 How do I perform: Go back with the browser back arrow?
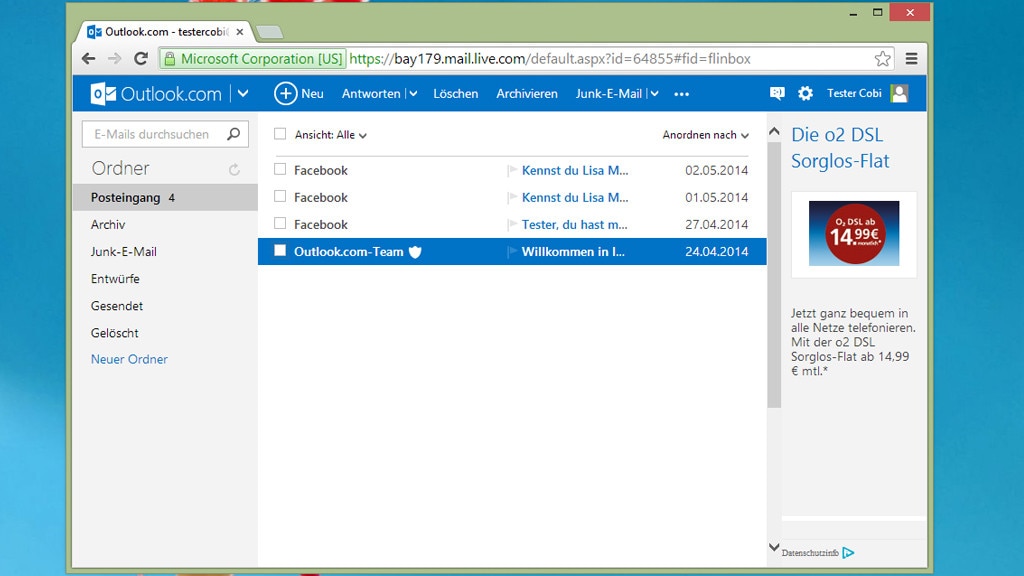pyautogui.click(x=89, y=59)
